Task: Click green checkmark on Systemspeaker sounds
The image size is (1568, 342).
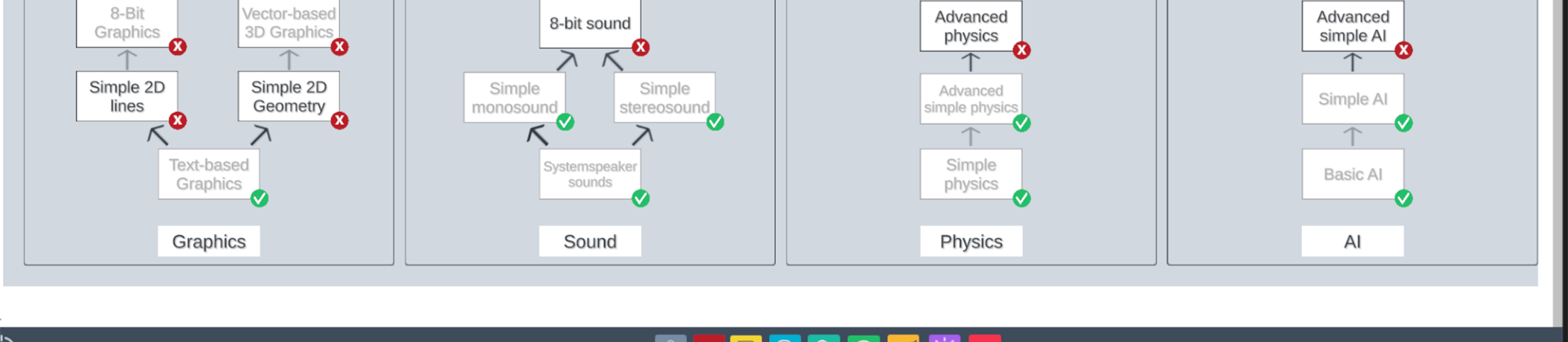Action: [x=640, y=199]
